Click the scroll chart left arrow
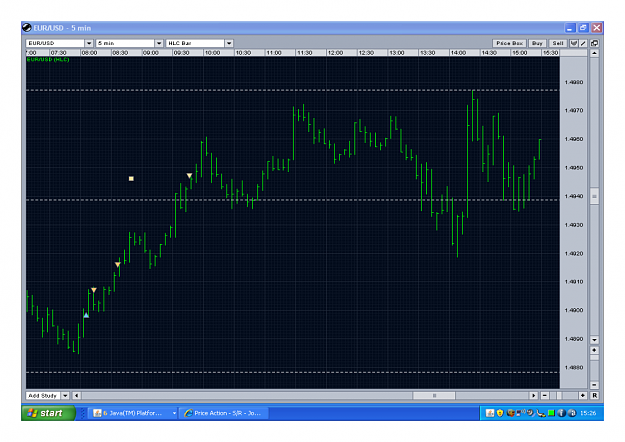 [77, 395]
